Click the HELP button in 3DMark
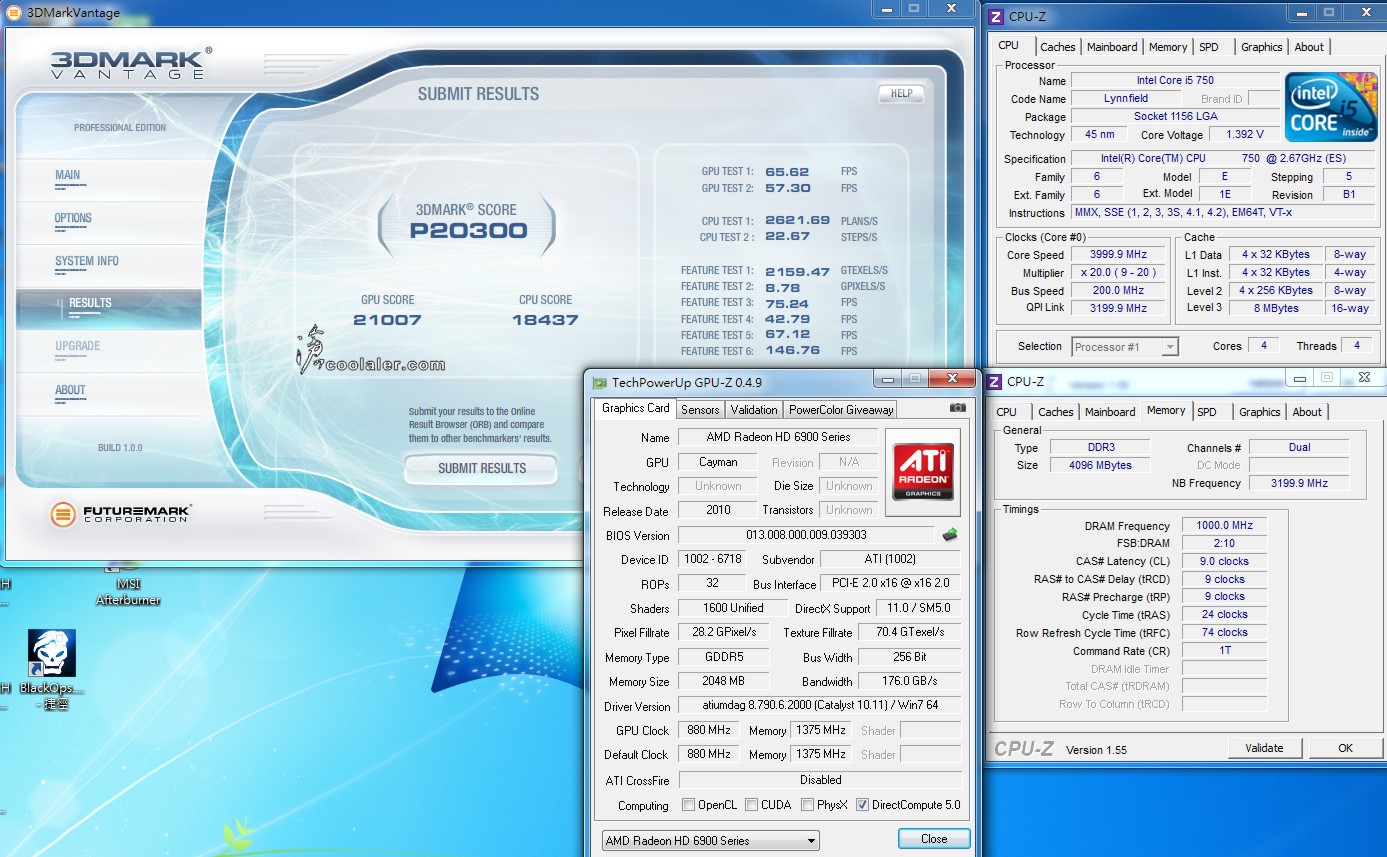Image resolution: width=1387 pixels, height=857 pixels. coord(901,94)
